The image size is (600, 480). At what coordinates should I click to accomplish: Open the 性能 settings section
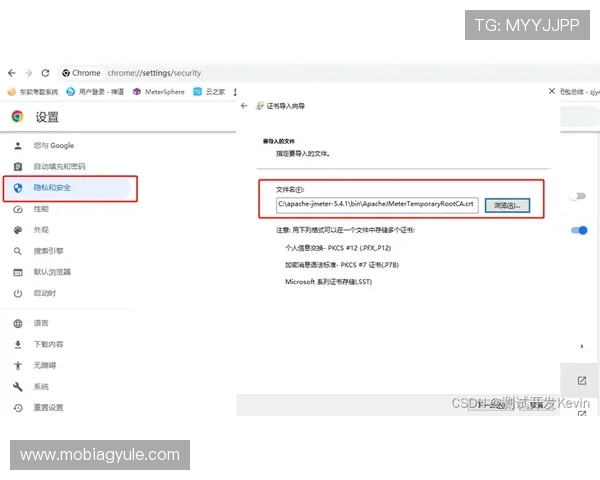pos(41,209)
